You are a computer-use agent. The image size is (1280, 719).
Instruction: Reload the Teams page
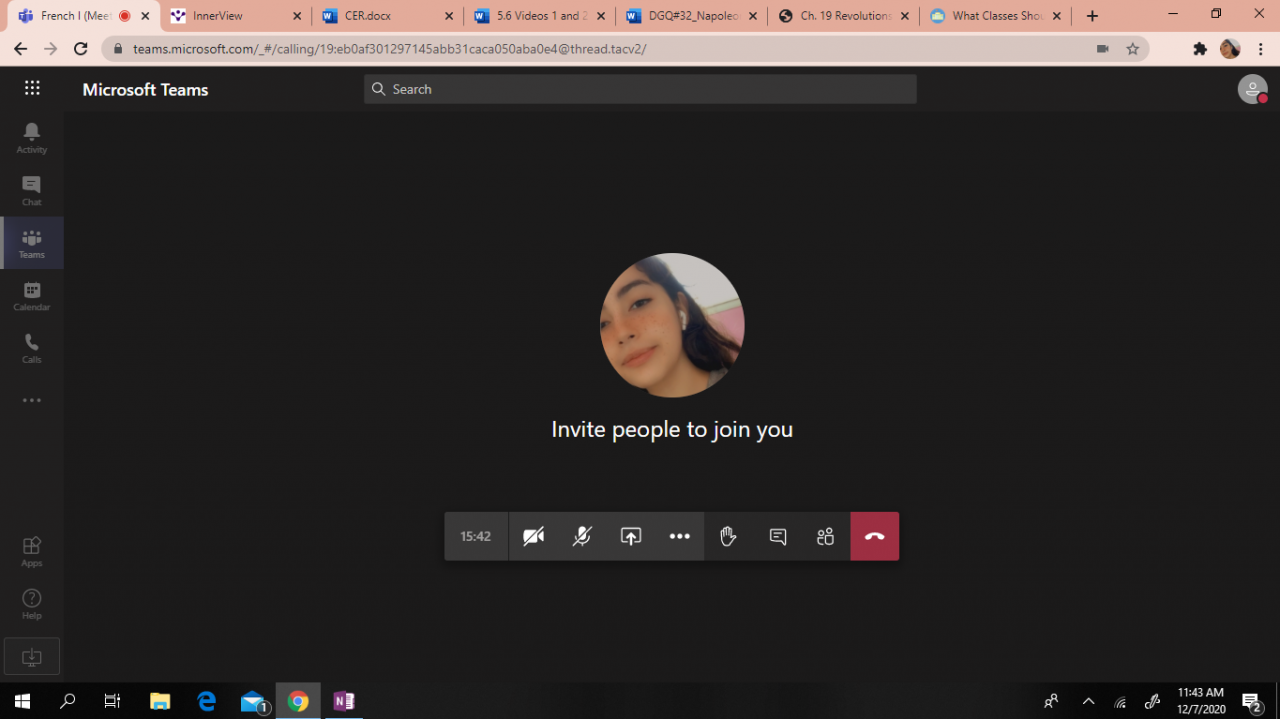coord(81,49)
